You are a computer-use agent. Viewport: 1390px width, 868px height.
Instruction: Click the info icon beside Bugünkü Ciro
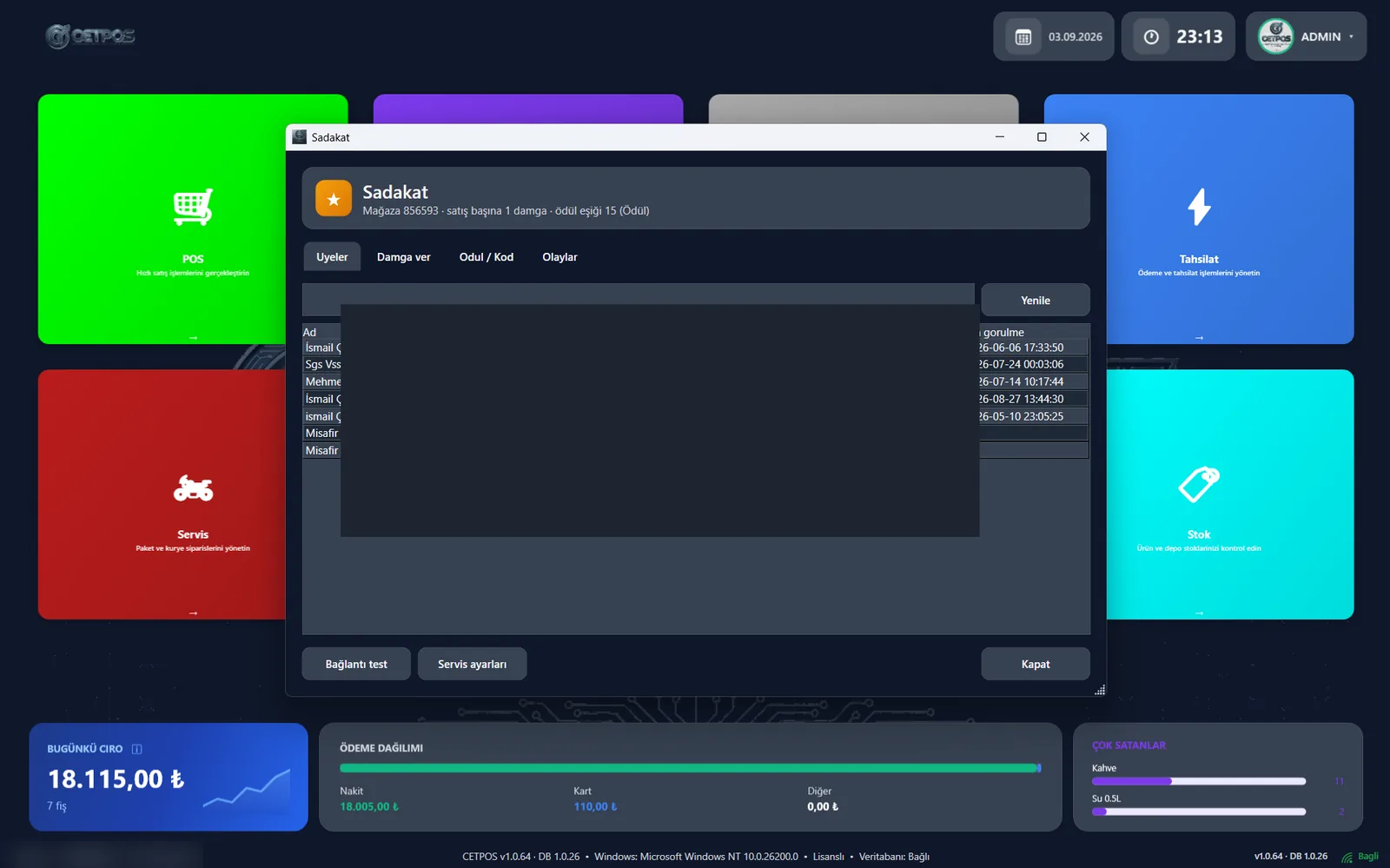(136, 749)
